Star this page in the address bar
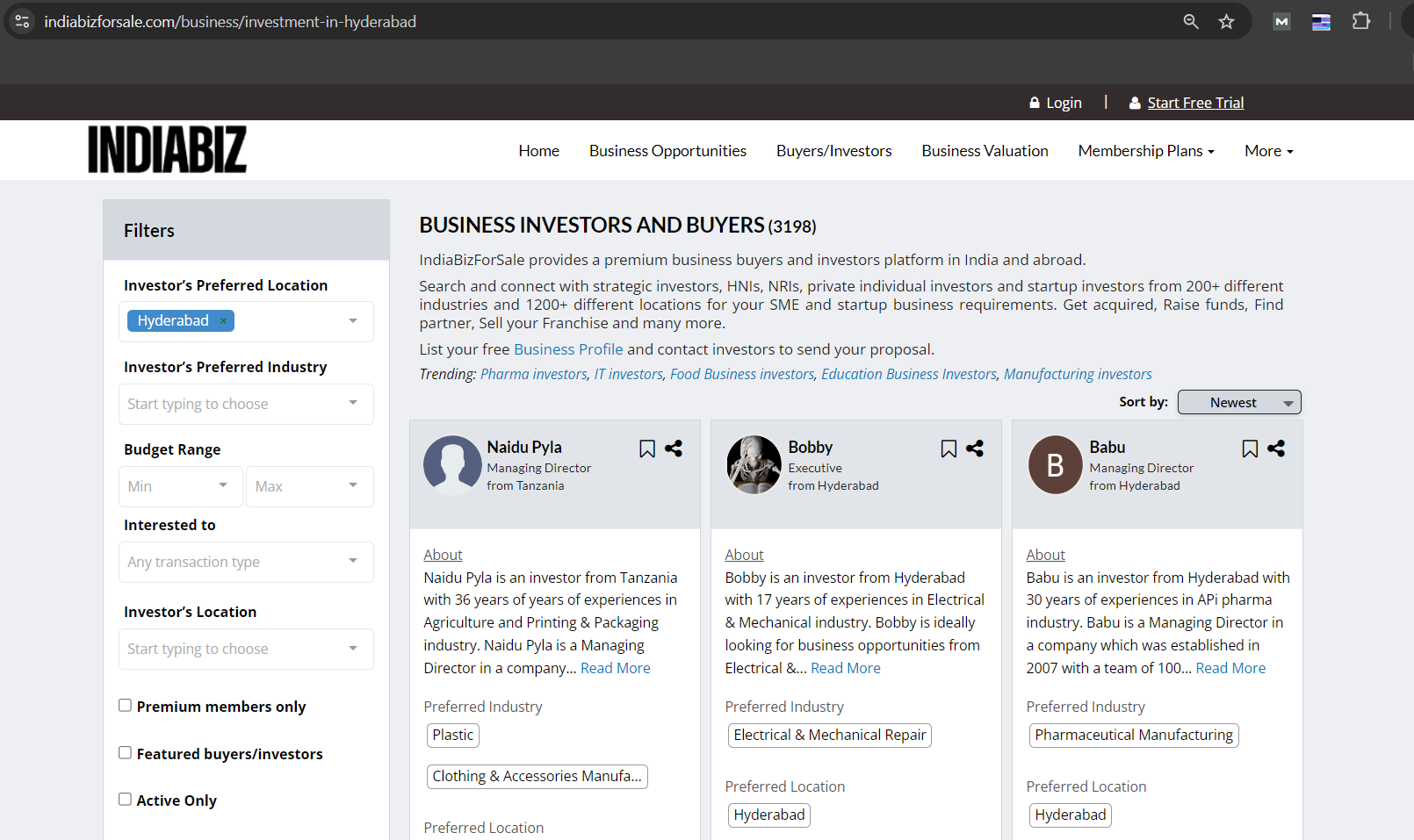This screenshot has width=1414, height=840. point(1227,22)
